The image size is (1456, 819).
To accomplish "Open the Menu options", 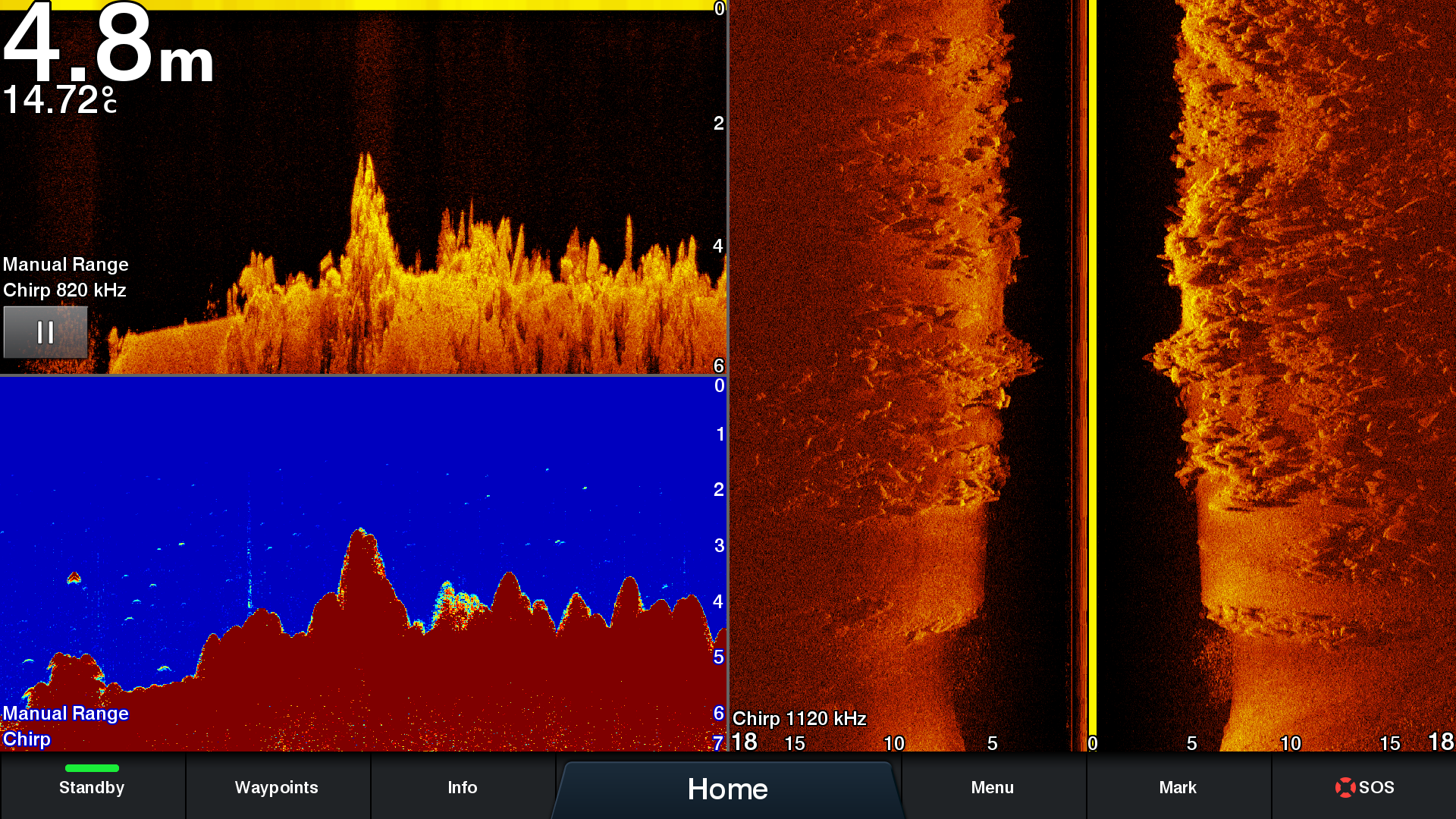I will (992, 787).
